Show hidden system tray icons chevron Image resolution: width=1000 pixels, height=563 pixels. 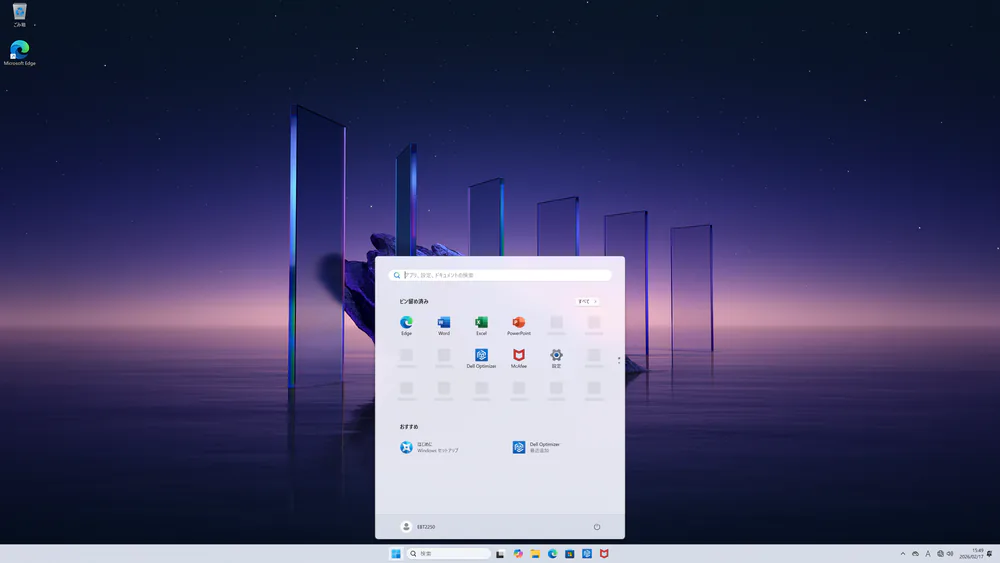pyautogui.click(x=903, y=554)
